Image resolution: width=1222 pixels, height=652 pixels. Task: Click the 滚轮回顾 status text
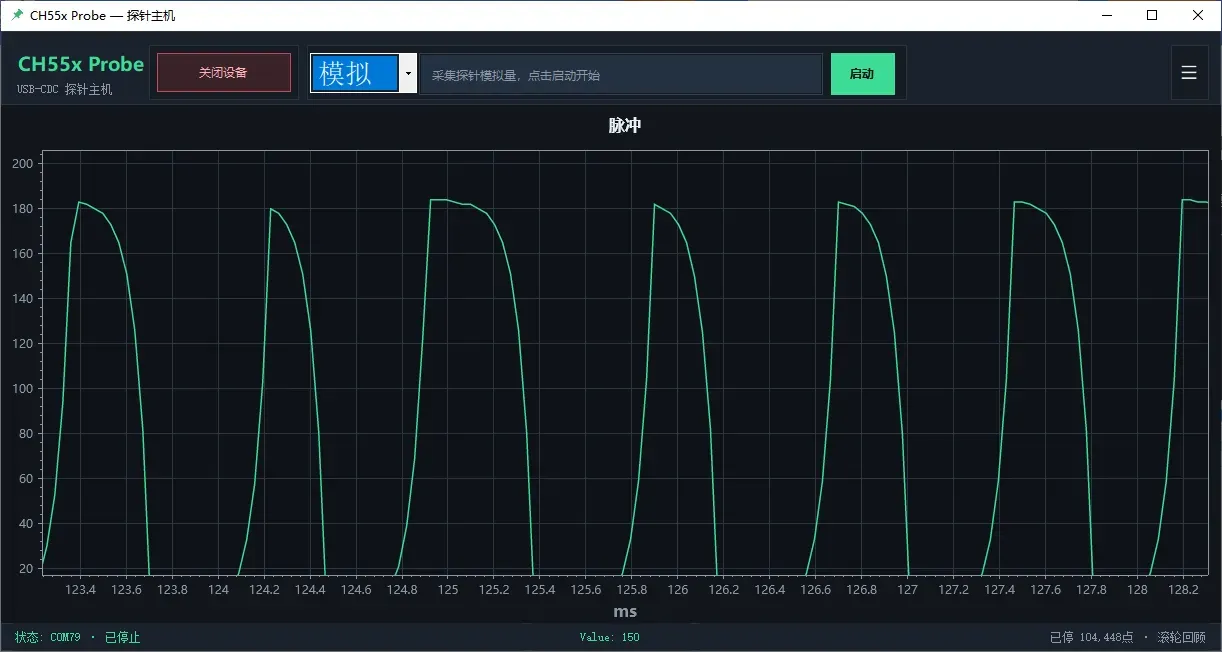click(1182, 637)
